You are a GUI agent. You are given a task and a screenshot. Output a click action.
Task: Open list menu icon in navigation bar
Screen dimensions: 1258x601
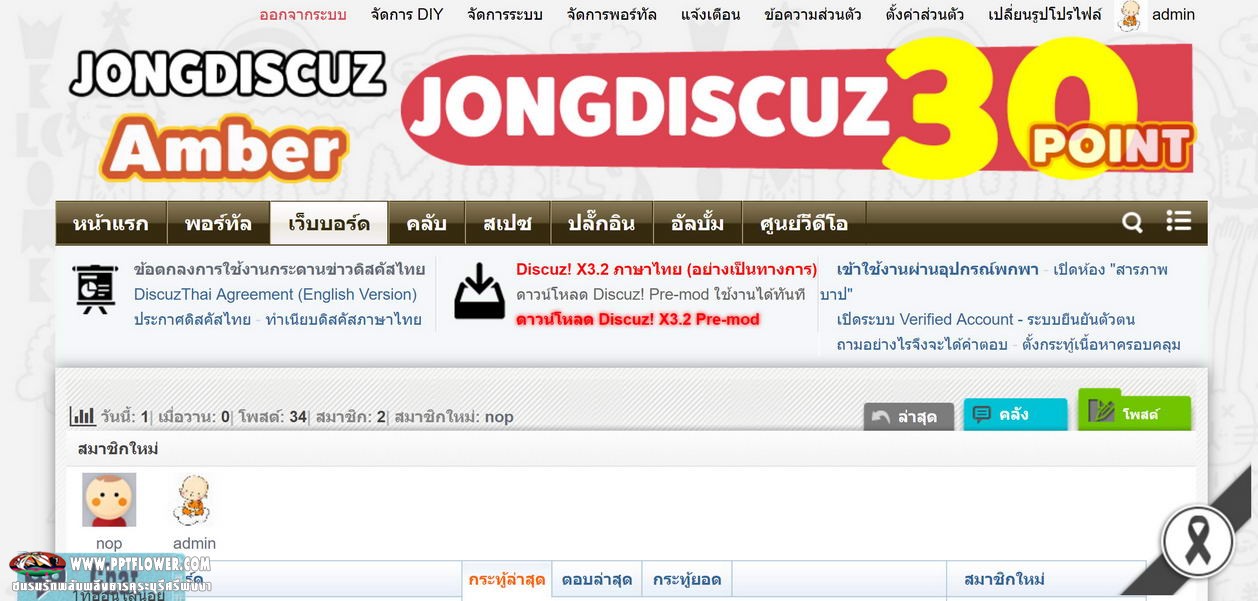tap(1178, 221)
